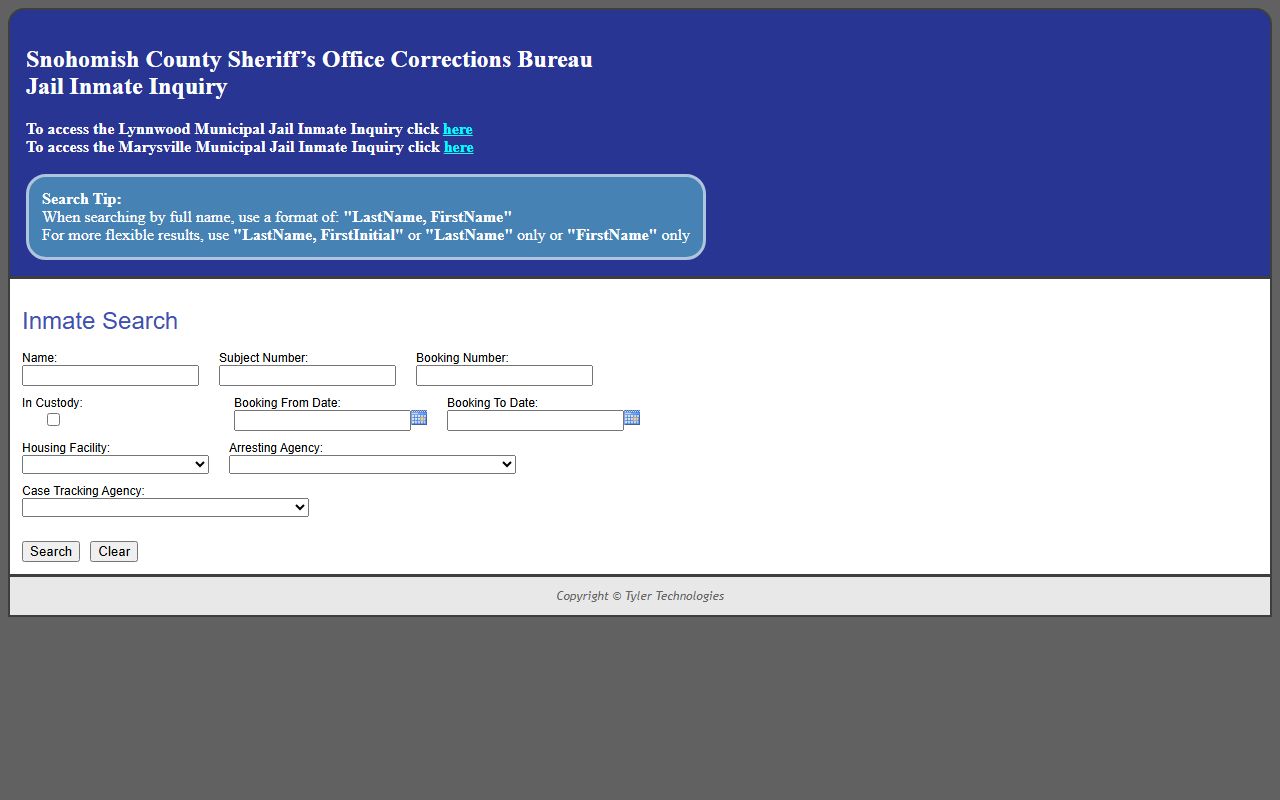Click inside the Booking To Date field

(x=535, y=421)
